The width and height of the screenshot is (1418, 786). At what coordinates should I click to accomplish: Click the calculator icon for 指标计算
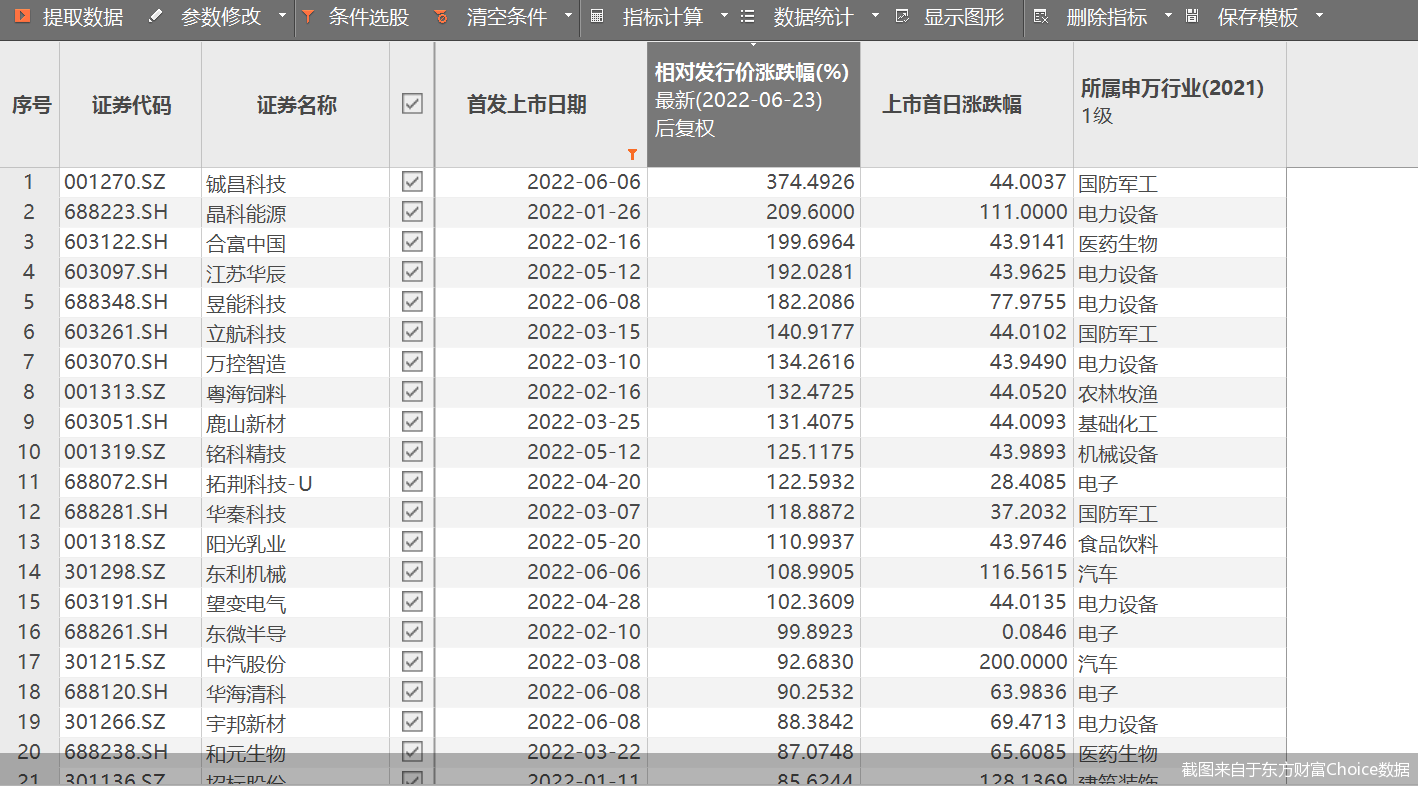point(597,16)
